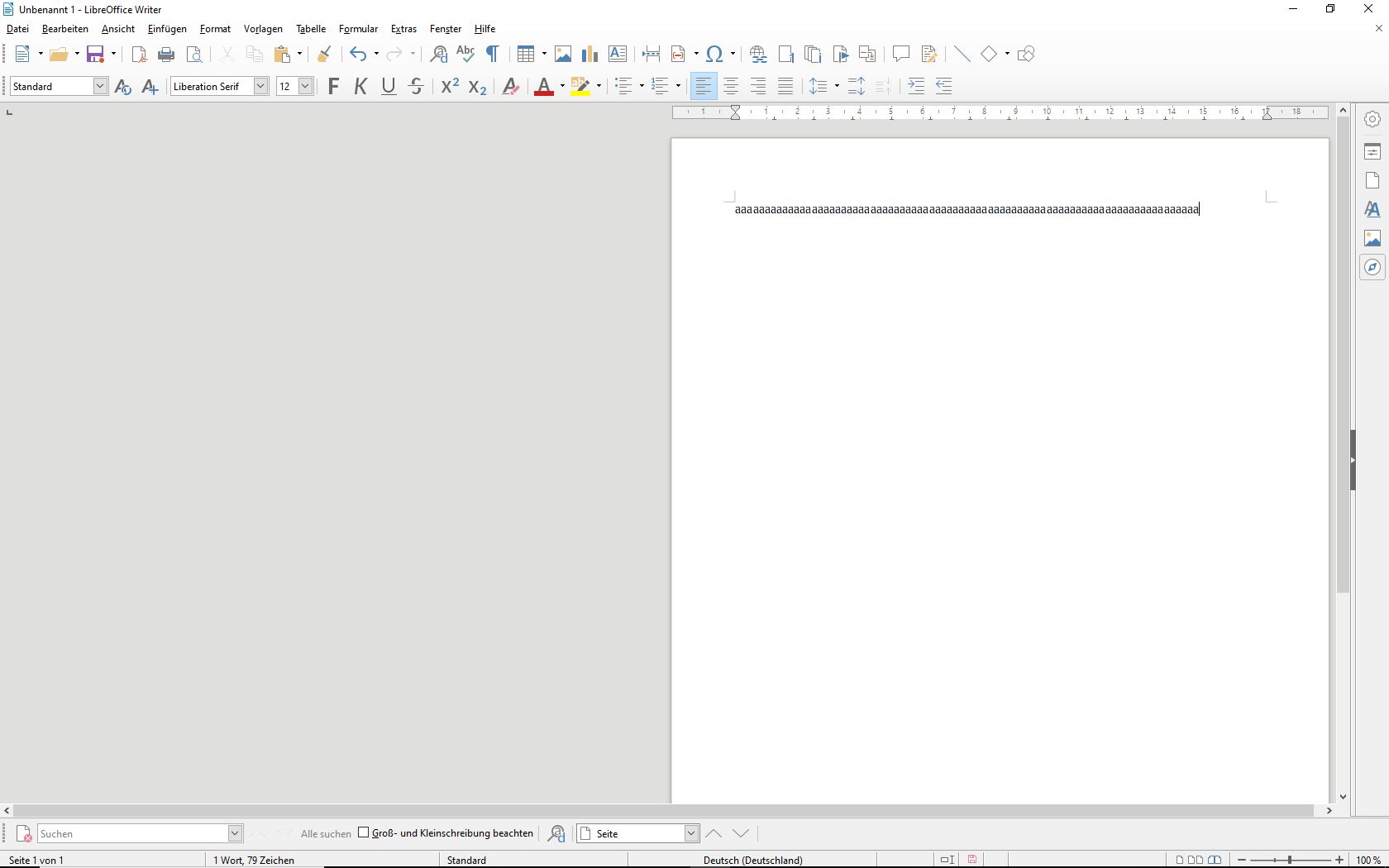Insert an image icon
The image size is (1389, 868).
click(563, 55)
